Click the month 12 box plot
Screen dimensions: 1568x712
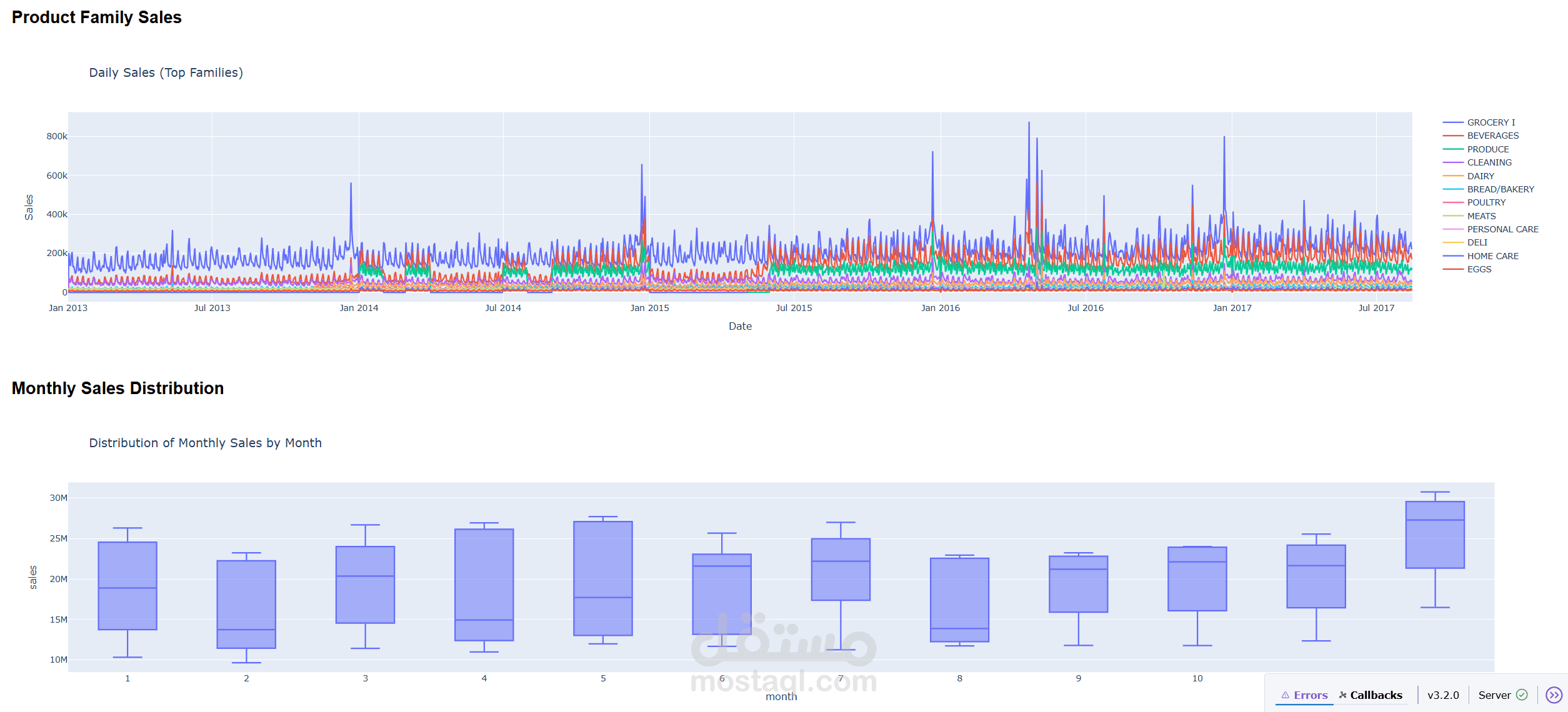tap(1435, 535)
